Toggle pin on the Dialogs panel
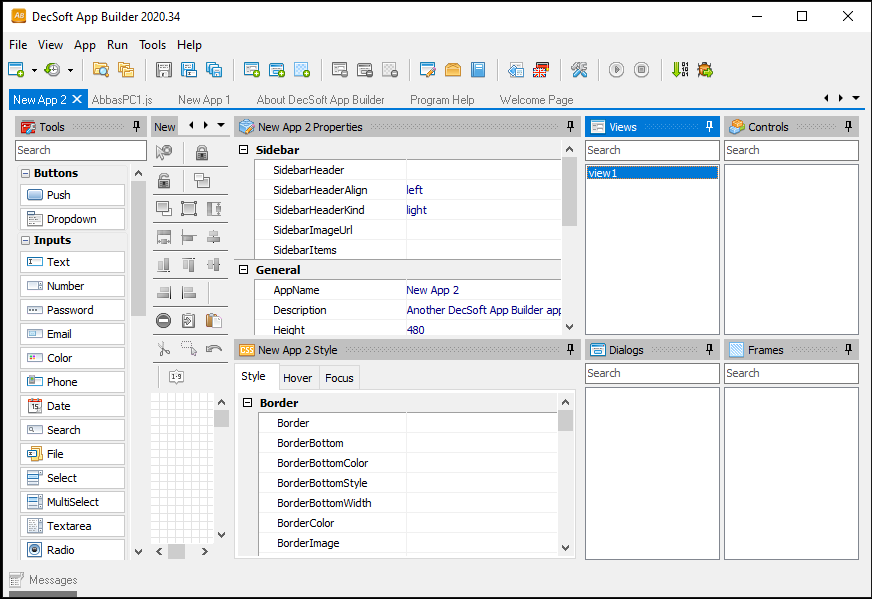Screen dimensions: 872x599 tap(709, 349)
